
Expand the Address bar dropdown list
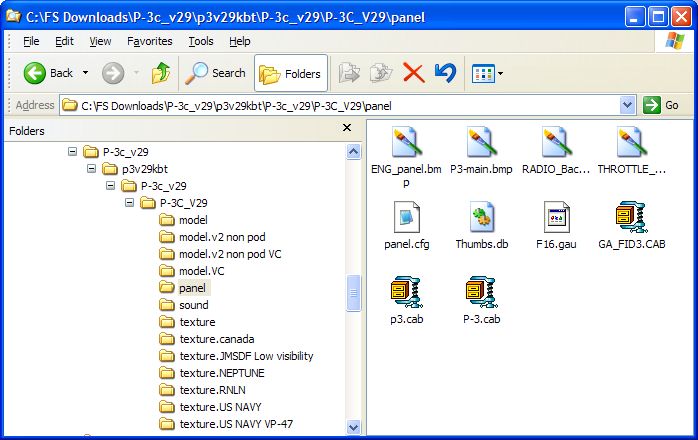[x=627, y=106]
